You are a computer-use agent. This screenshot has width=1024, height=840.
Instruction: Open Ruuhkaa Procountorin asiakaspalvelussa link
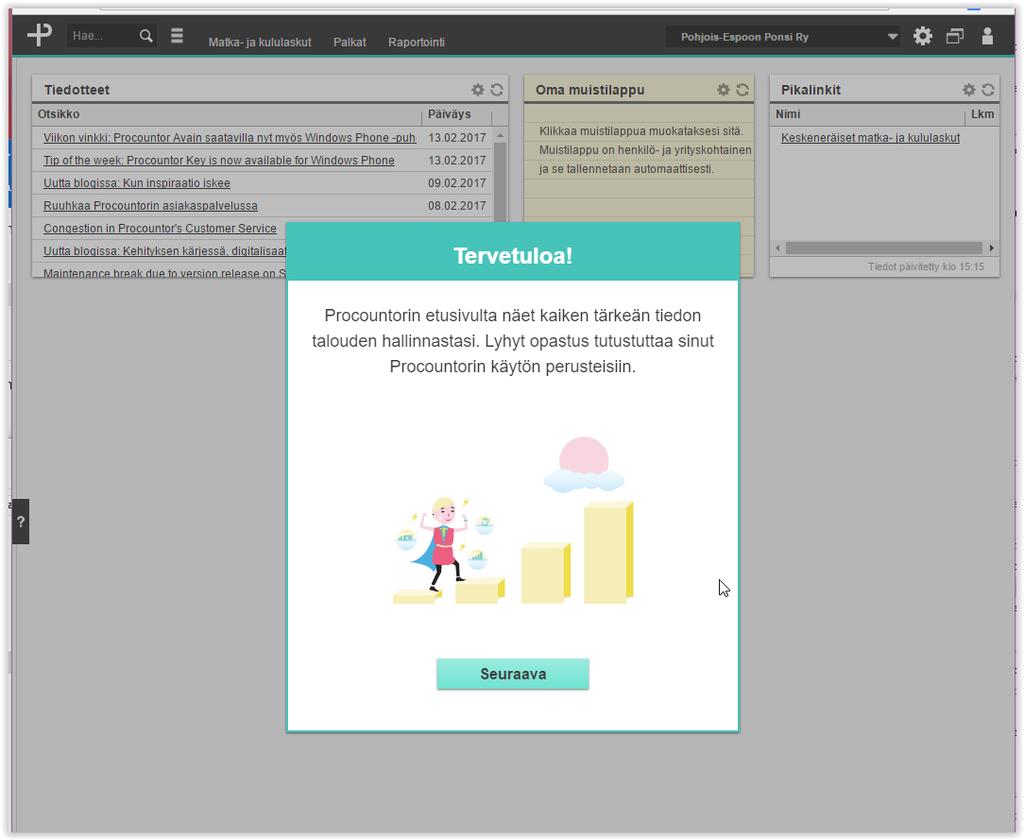coord(150,206)
